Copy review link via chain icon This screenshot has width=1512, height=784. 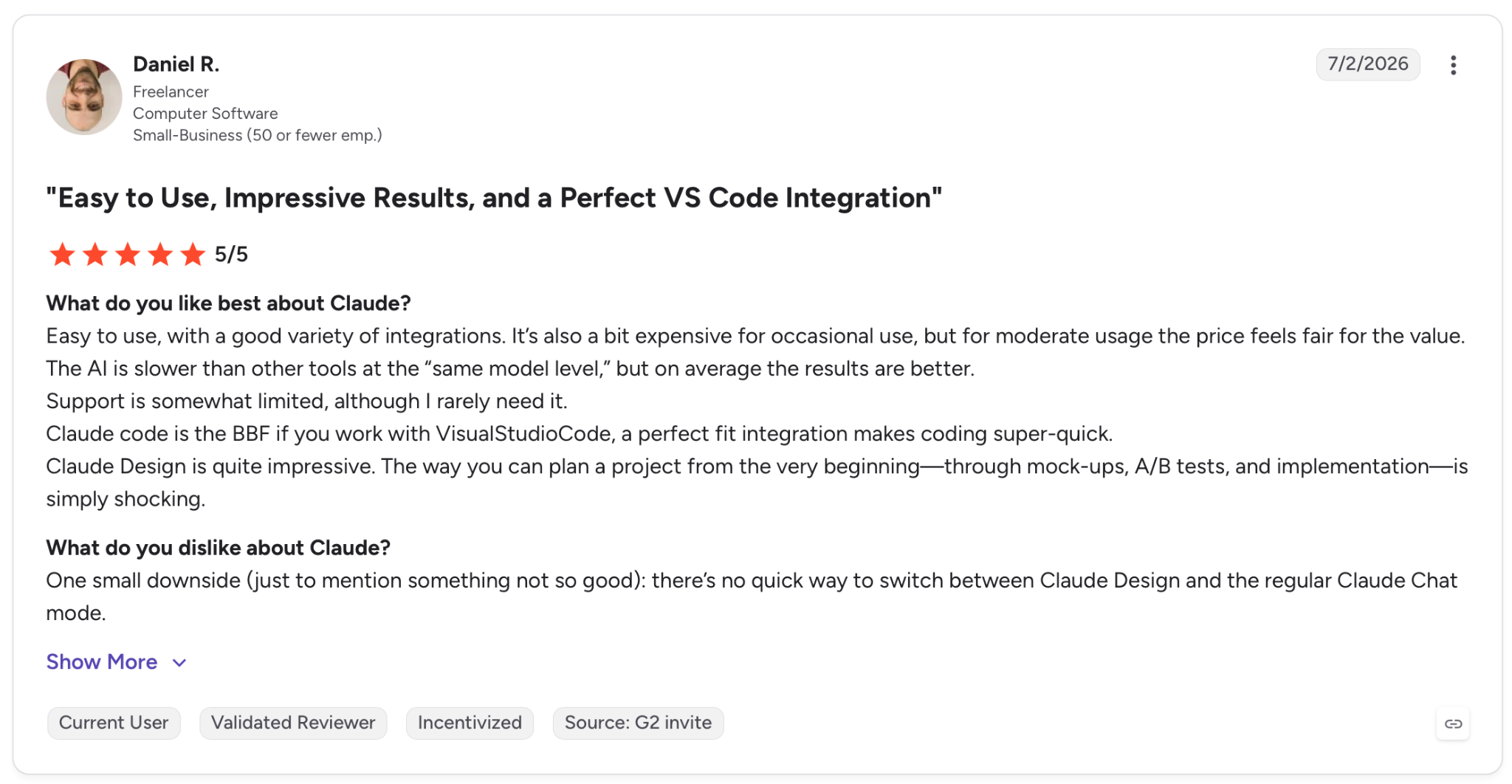tap(1453, 723)
